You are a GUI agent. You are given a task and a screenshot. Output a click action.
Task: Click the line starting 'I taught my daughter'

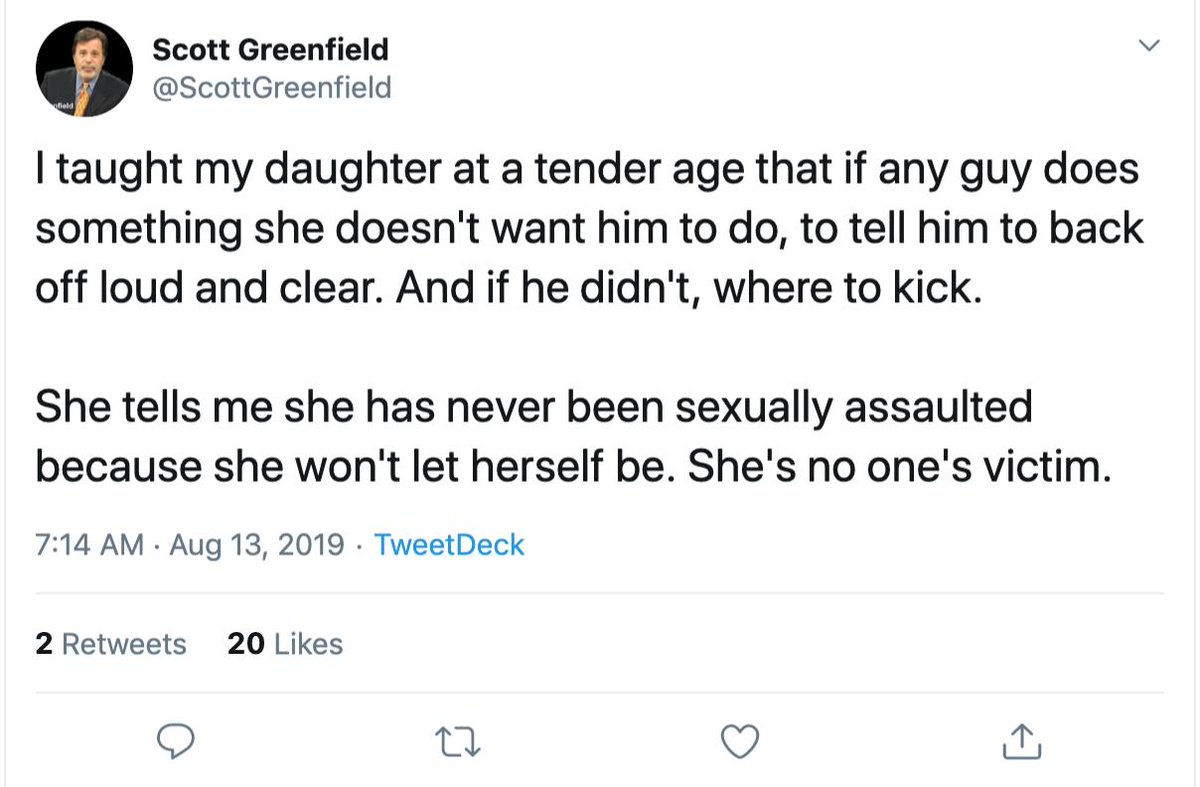pyautogui.click(x=588, y=170)
